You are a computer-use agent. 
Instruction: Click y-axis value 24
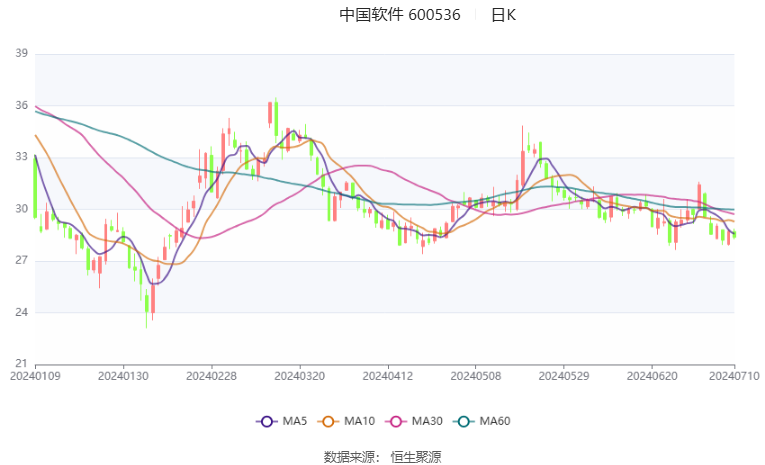(21, 312)
